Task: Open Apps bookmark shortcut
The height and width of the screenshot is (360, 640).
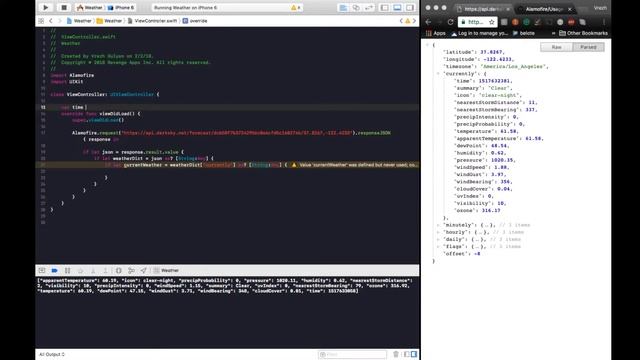Action: 436,33
